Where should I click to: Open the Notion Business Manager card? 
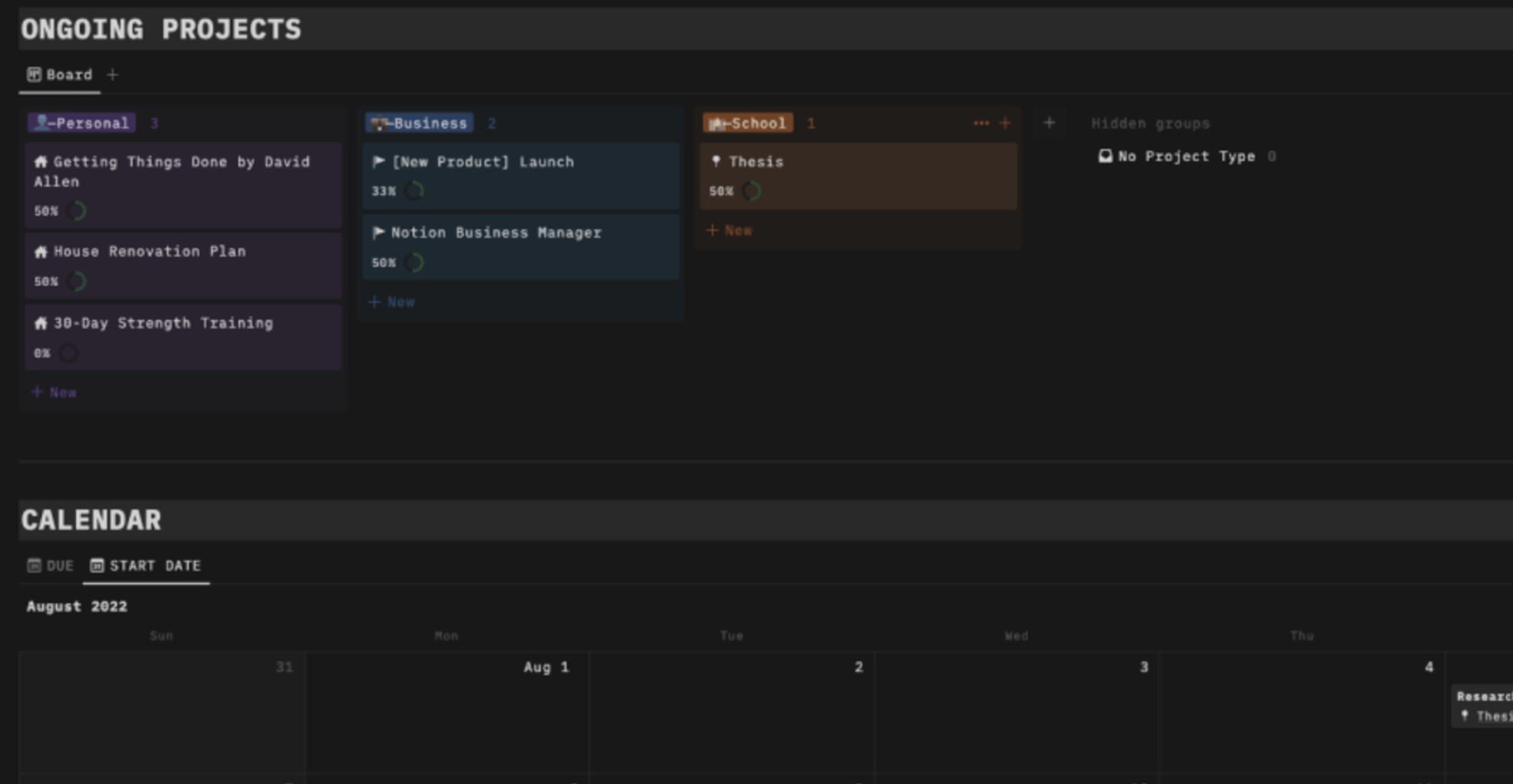pyautogui.click(x=496, y=233)
